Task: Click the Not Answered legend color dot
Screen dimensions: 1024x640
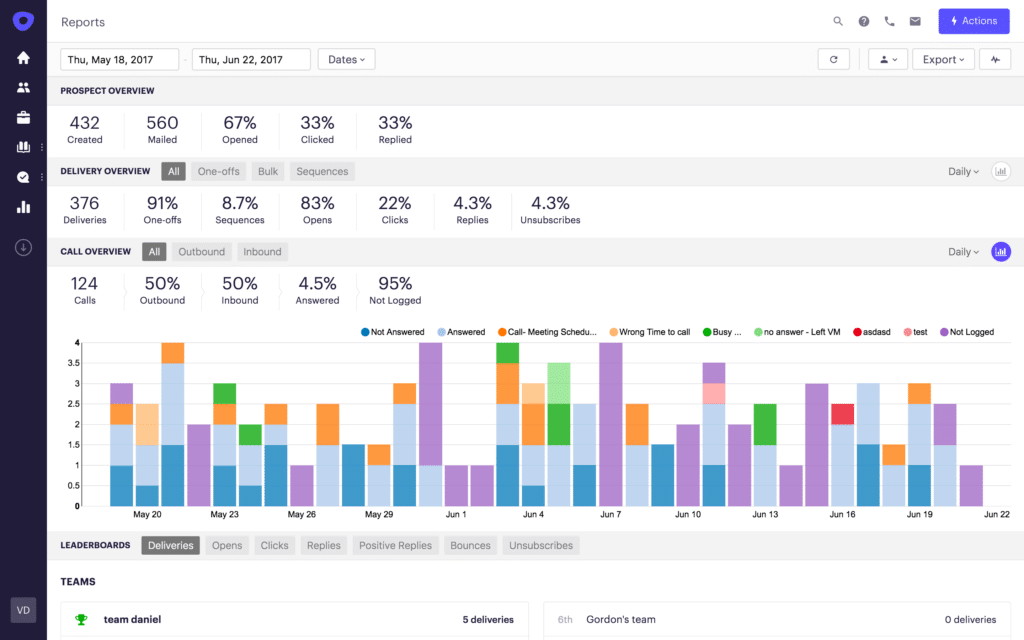Action: 363,331
